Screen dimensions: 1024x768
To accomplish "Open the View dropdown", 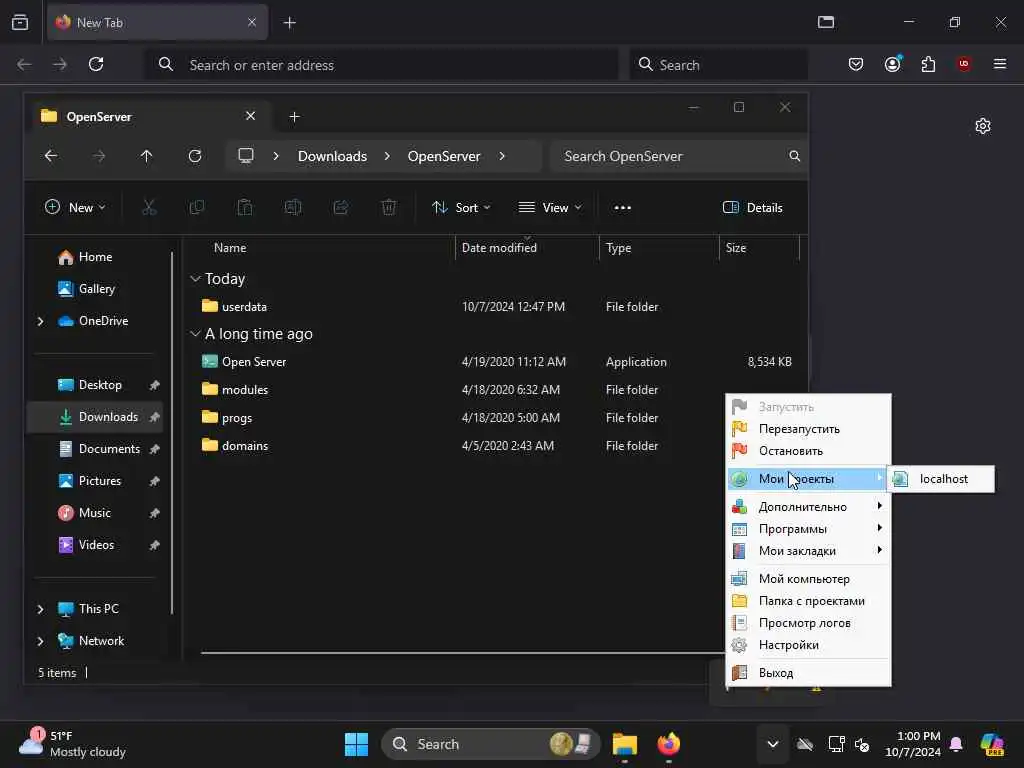I will [549, 208].
